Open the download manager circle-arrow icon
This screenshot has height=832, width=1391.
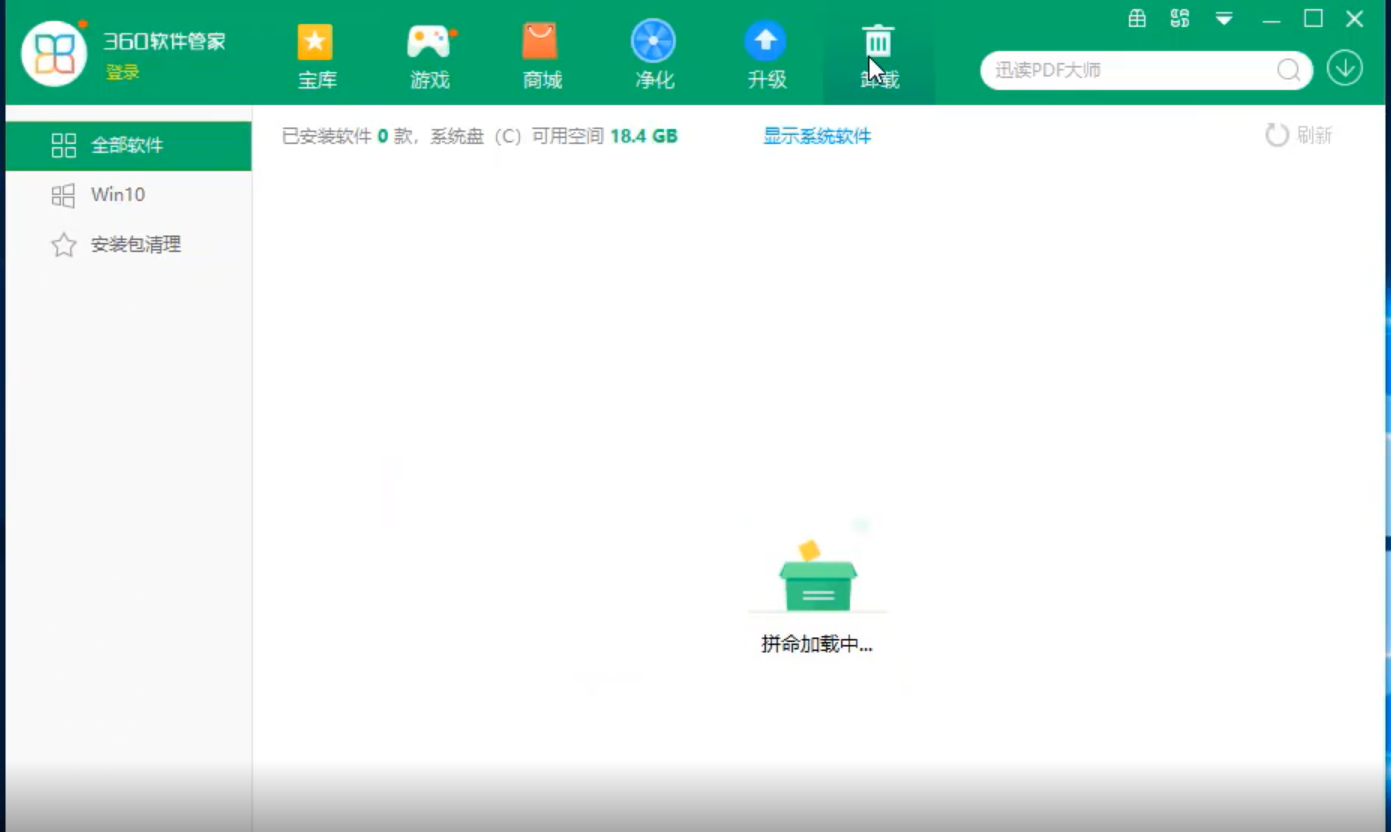1345,71
